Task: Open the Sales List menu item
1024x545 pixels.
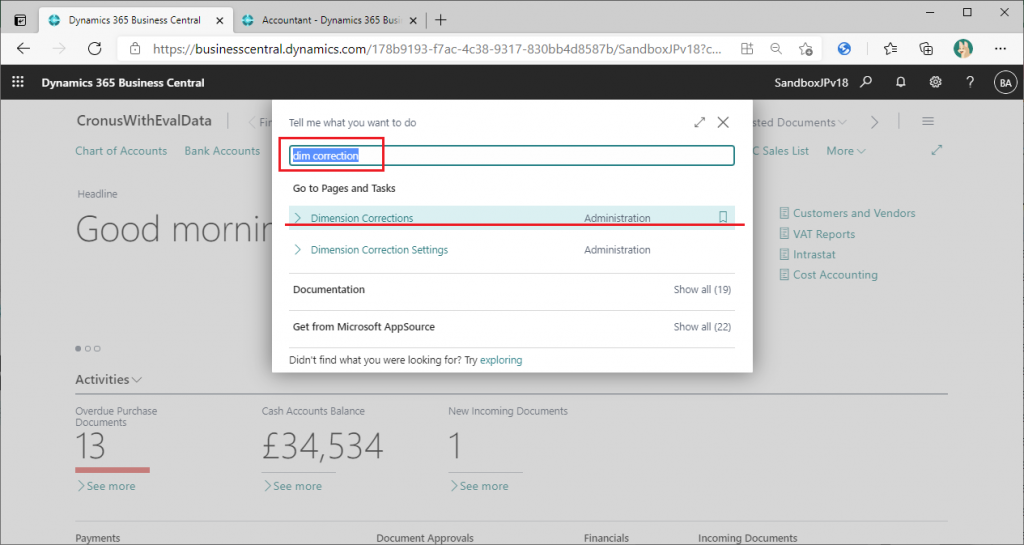Action: click(781, 151)
